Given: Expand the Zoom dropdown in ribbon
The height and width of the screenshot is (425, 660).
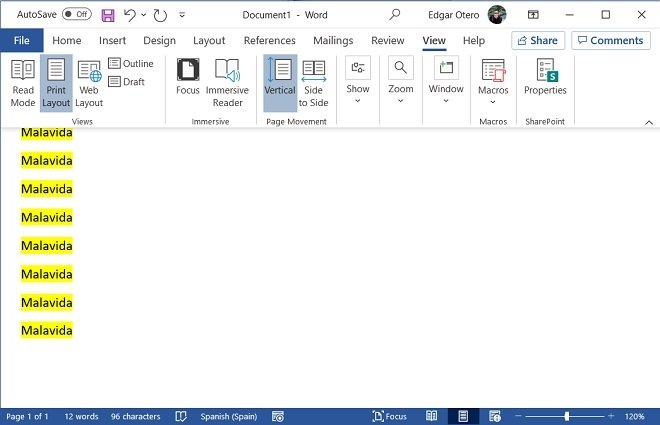Looking at the screenshot, I should [x=401, y=81].
